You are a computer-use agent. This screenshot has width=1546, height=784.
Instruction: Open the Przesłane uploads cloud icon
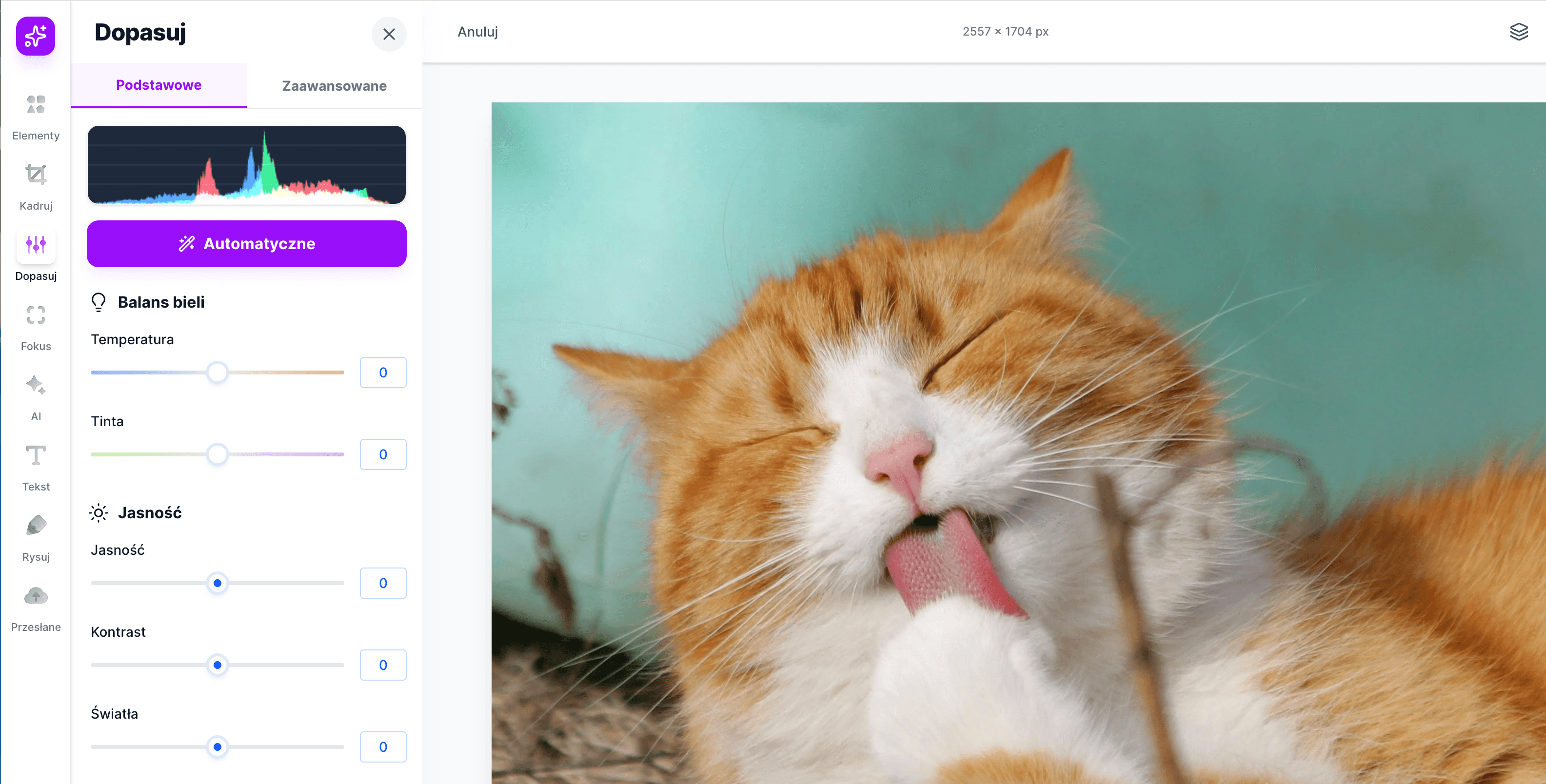36,596
